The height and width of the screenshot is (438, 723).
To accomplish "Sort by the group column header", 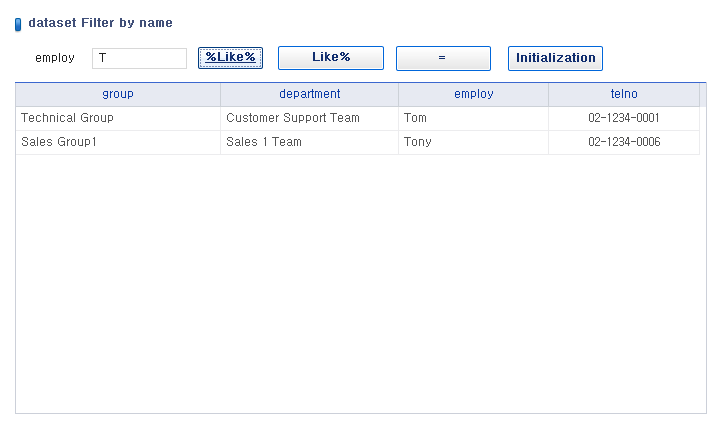I will (x=118, y=95).
